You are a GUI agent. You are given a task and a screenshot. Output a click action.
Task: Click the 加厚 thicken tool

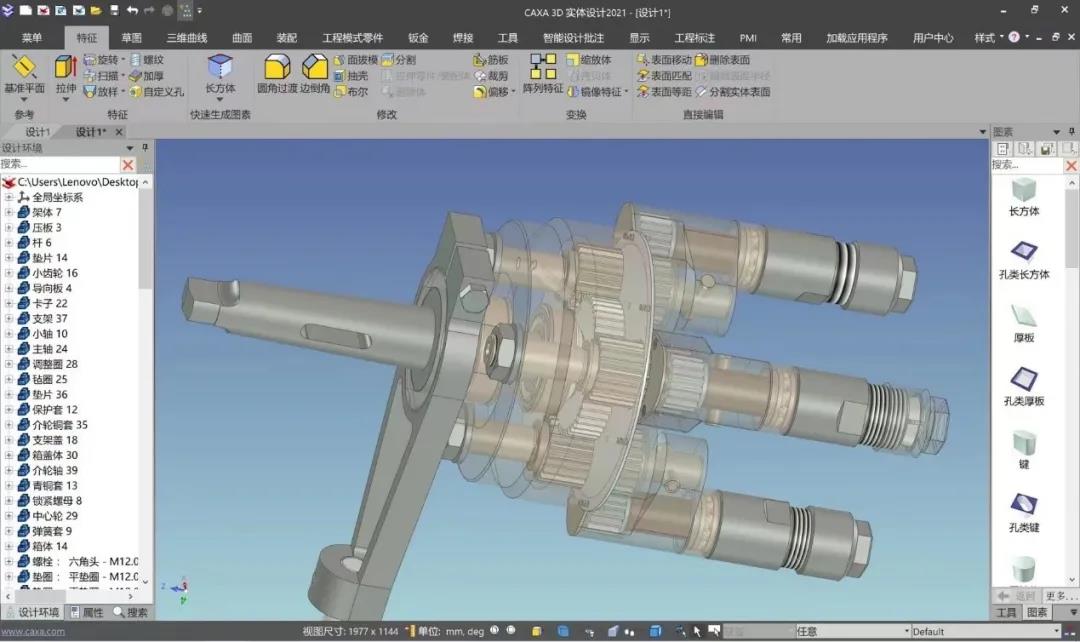(x=147, y=76)
